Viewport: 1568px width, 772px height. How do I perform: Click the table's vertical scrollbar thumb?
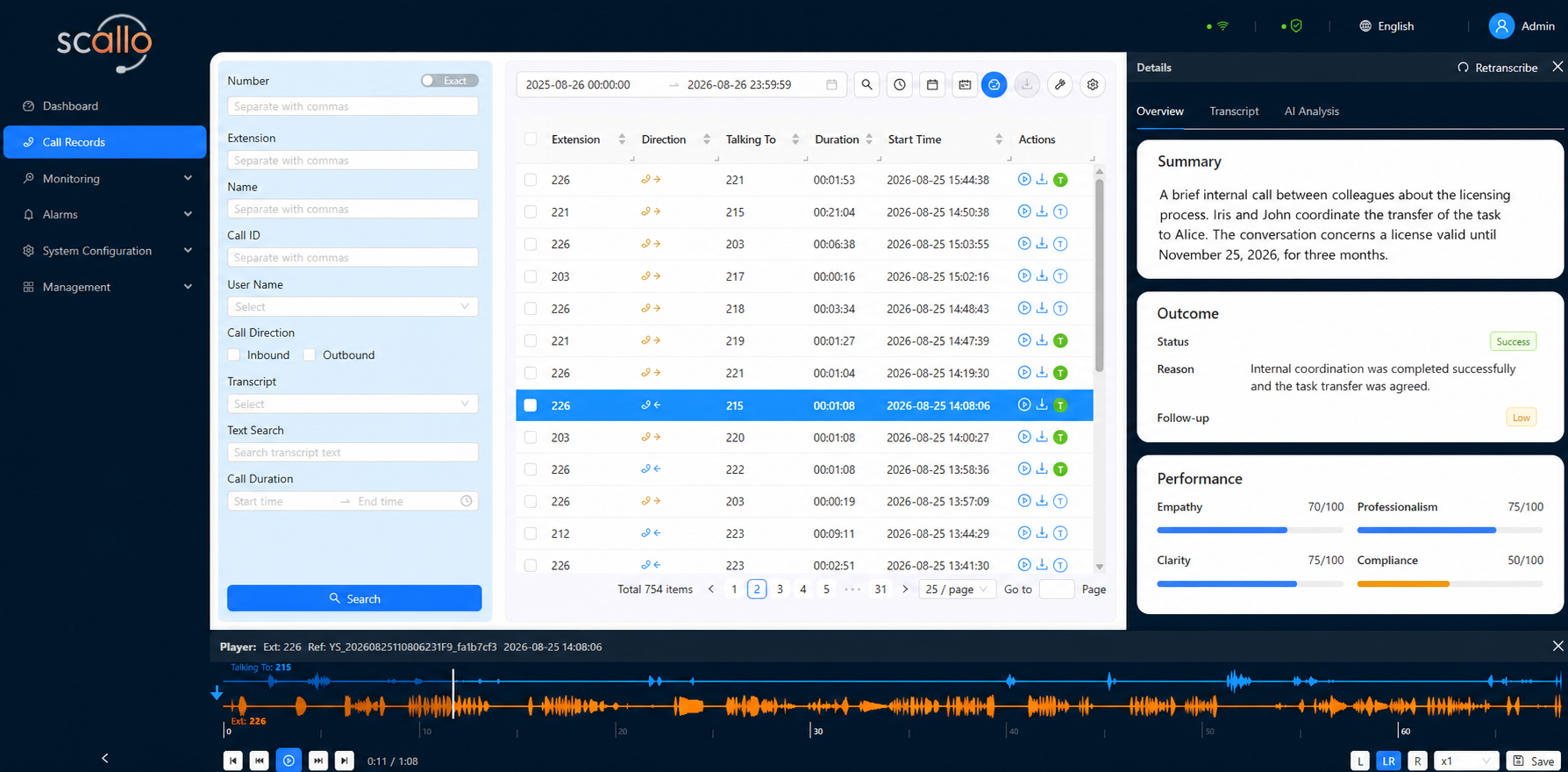tap(1100, 274)
